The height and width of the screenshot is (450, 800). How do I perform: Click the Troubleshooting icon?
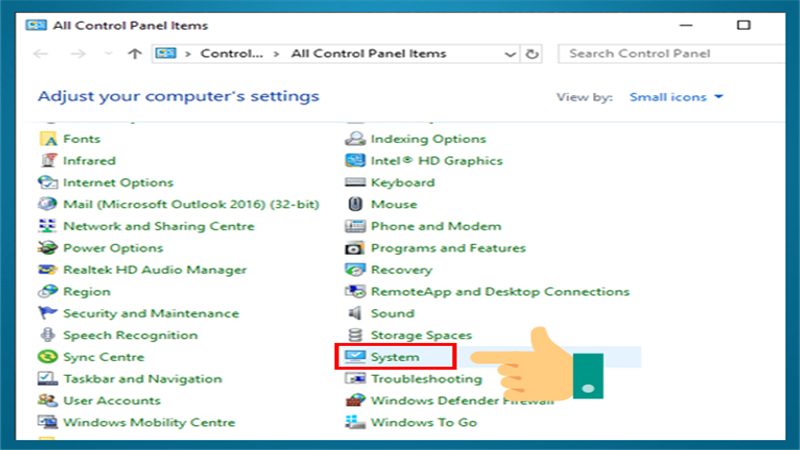pos(355,379)
